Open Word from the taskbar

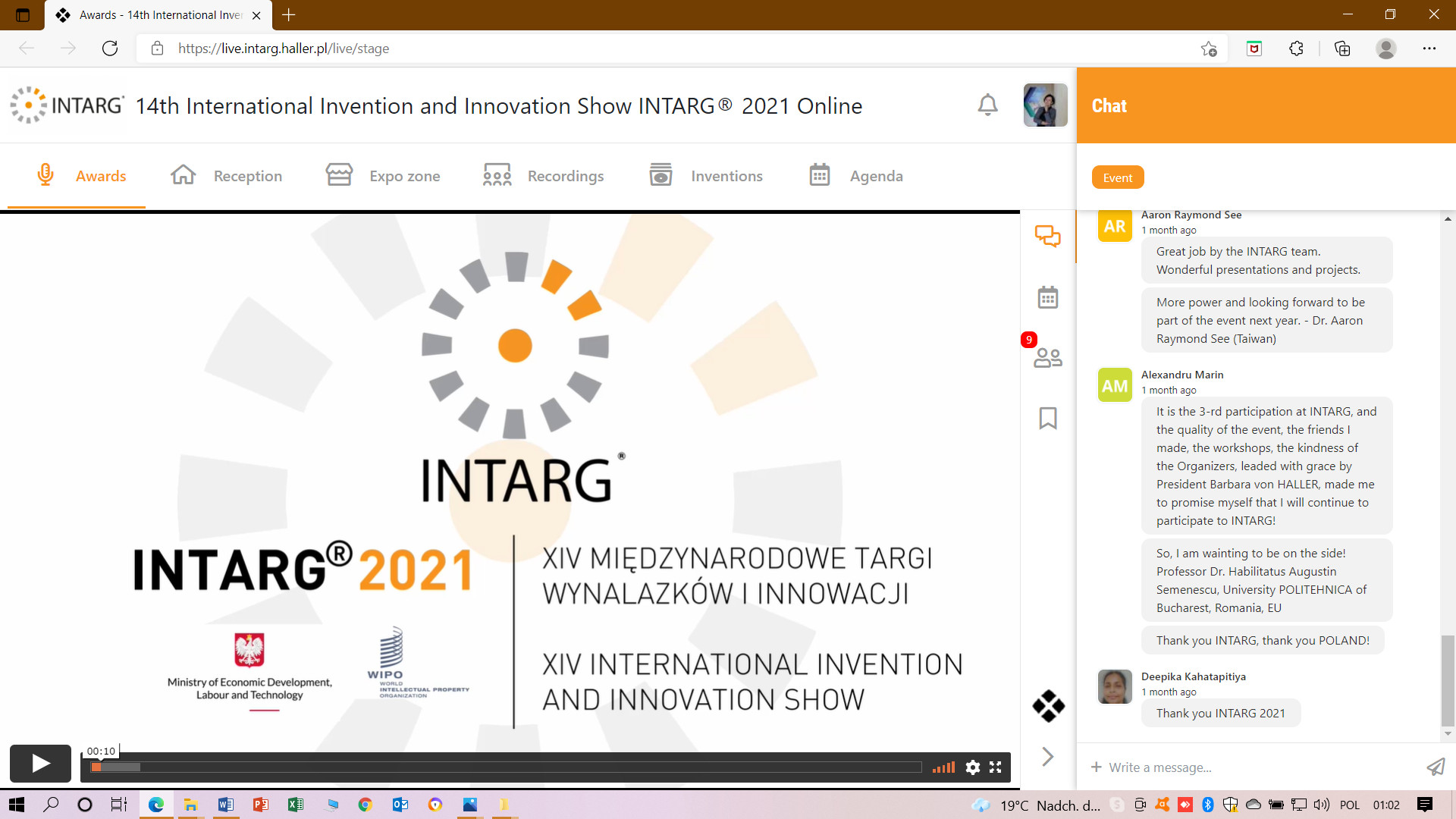click(x=225, y=805)
